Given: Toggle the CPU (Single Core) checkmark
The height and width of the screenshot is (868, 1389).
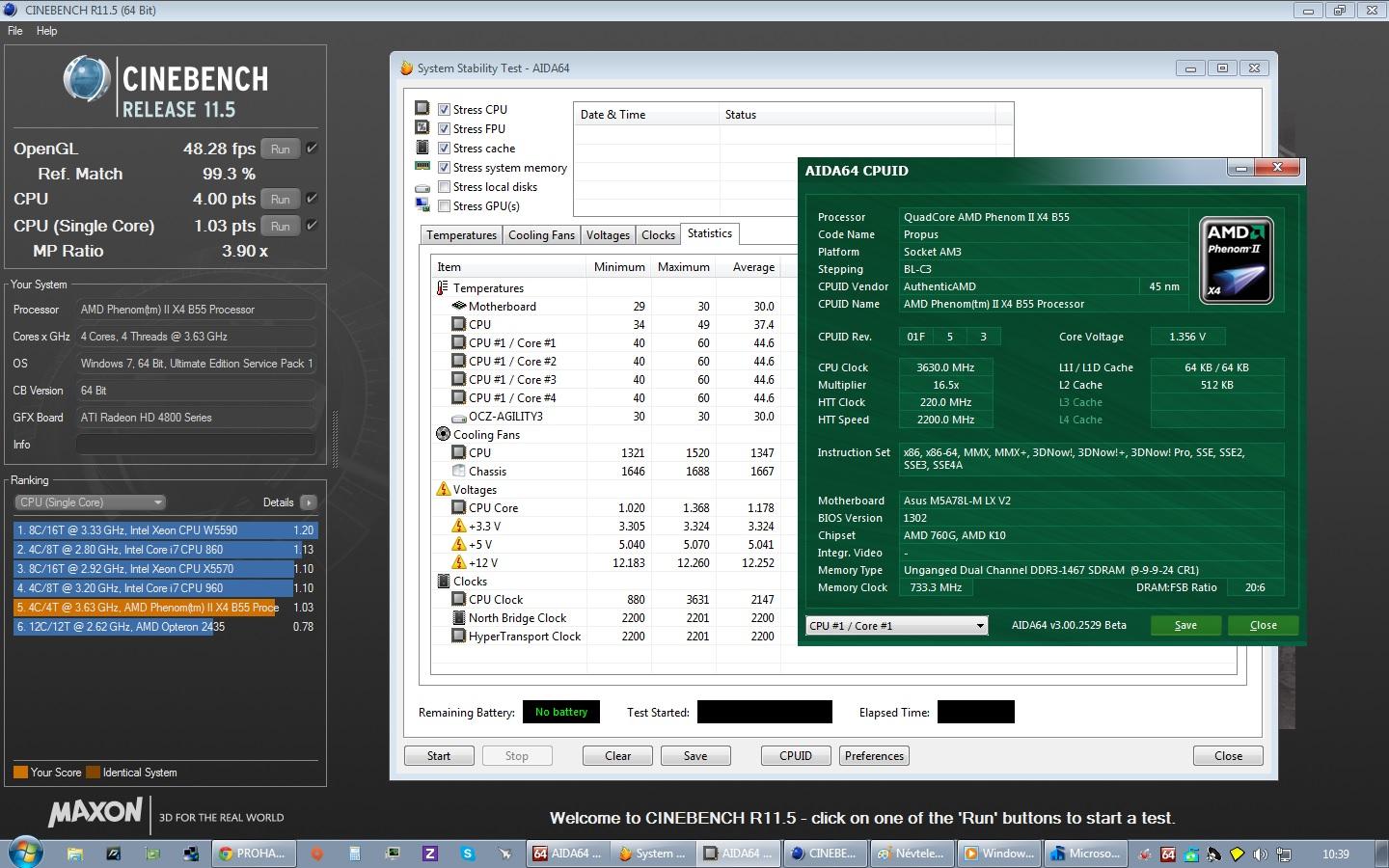Looking at the screenshot, I should pyautogui.click(x=312, y=226).
